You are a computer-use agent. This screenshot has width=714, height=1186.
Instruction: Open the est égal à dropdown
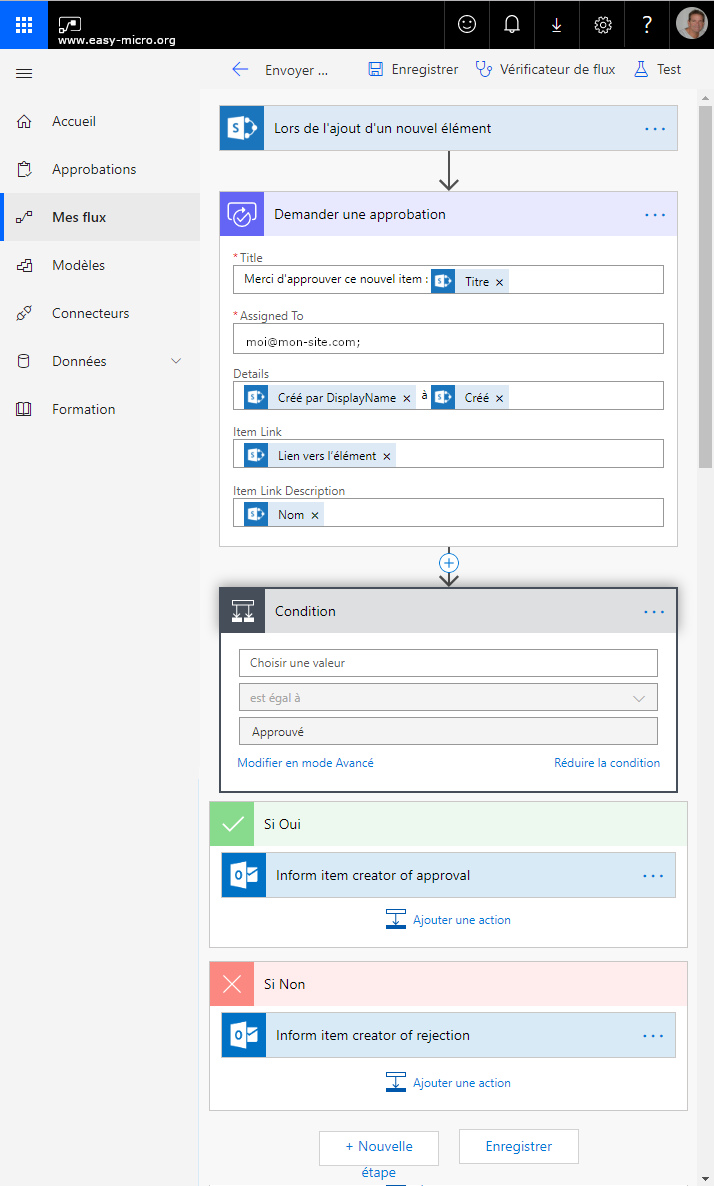pos(448,697)
